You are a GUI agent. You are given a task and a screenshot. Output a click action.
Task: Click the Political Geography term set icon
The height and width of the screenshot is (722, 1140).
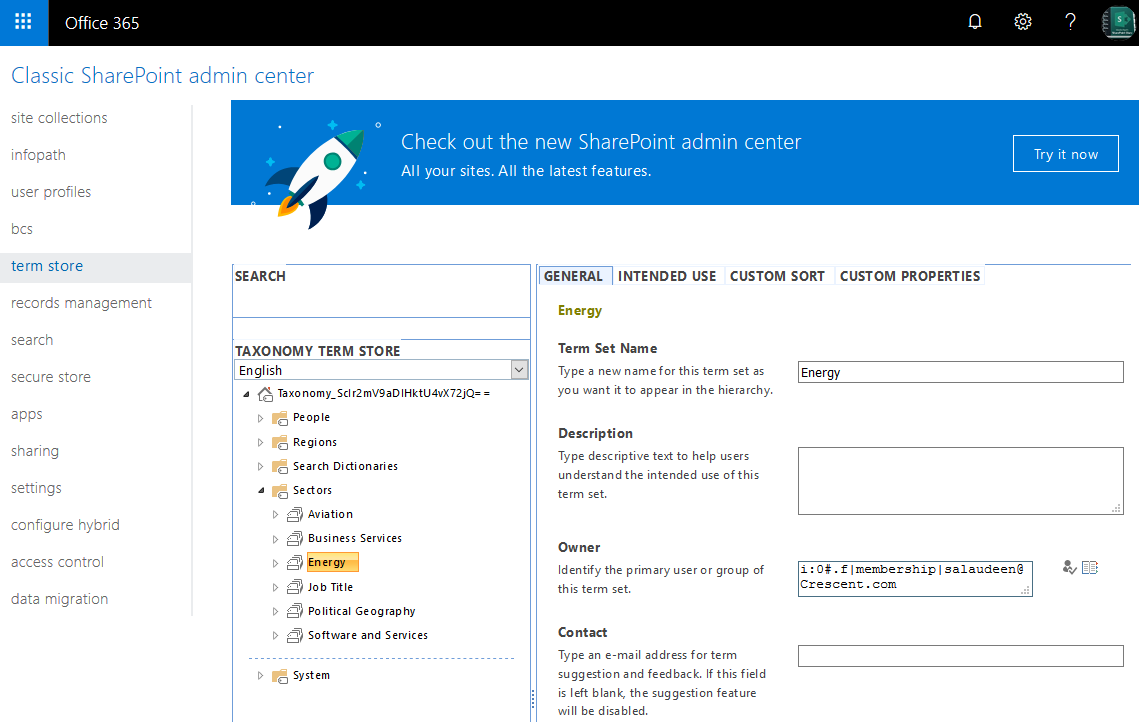(294, 611)
